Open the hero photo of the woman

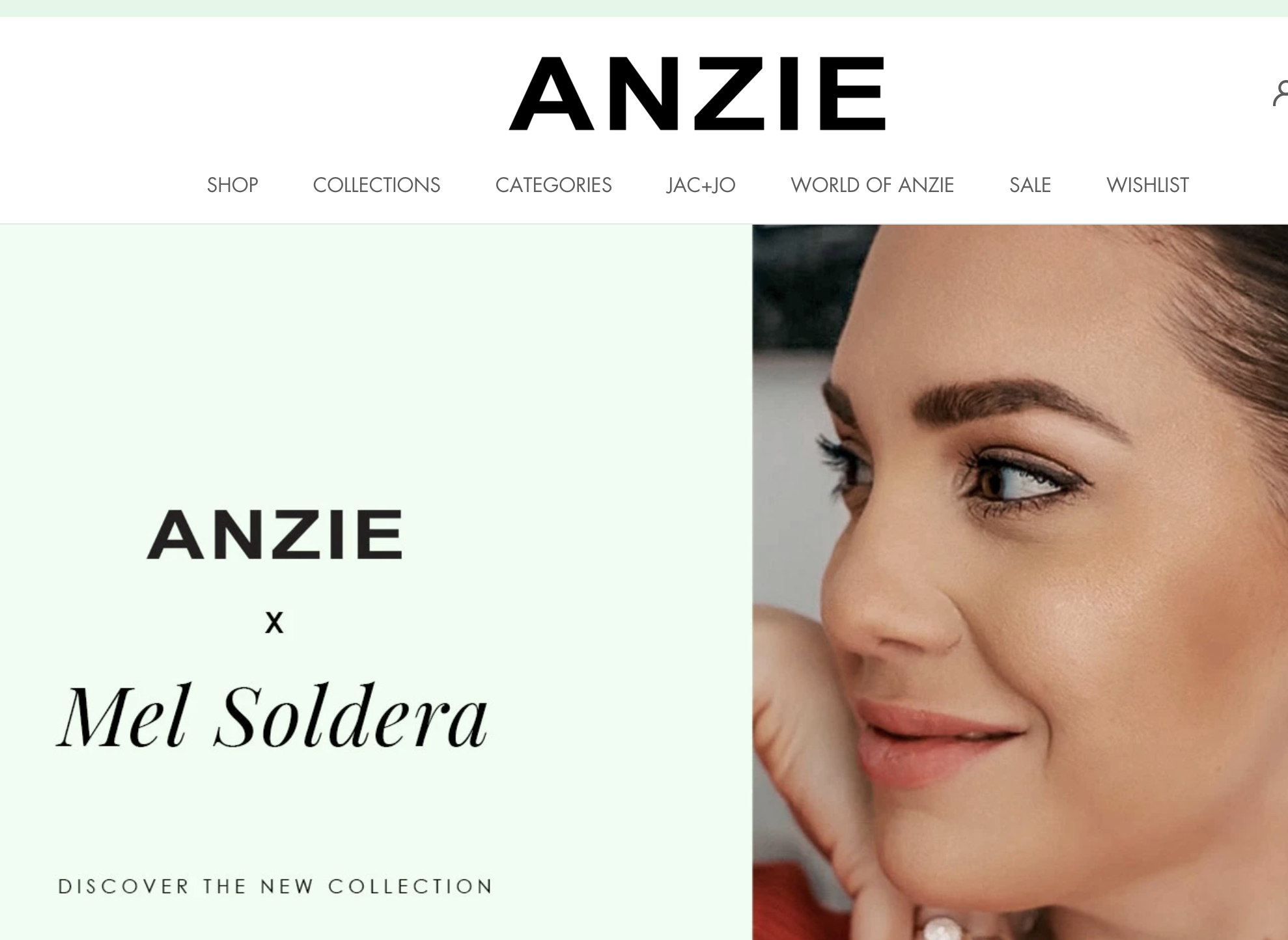pyautogui.click(x=1020, y=582)
